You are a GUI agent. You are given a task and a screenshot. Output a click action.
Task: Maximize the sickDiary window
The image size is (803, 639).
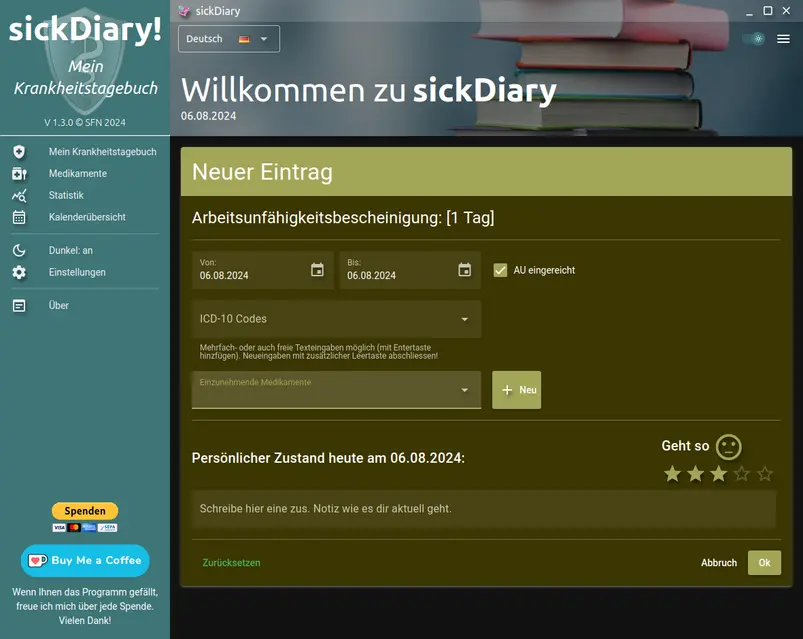point(768,11)
